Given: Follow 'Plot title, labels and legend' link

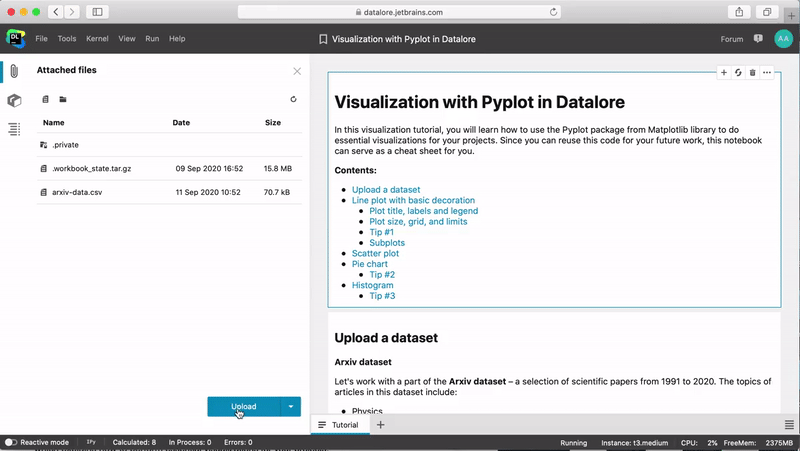Looking at the screenshot, I should pos(423,211).
